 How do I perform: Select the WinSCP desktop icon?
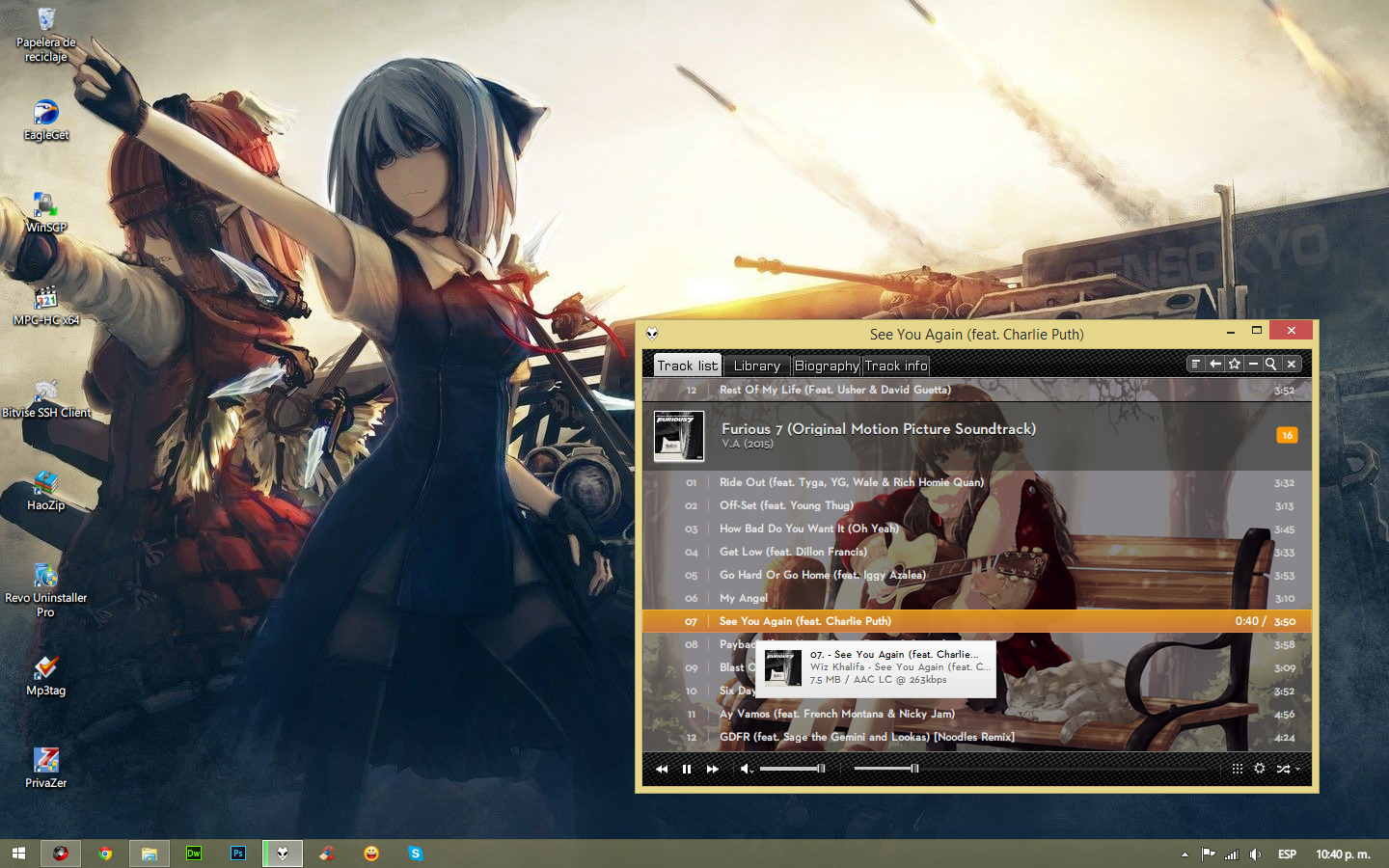coord(45,213)
